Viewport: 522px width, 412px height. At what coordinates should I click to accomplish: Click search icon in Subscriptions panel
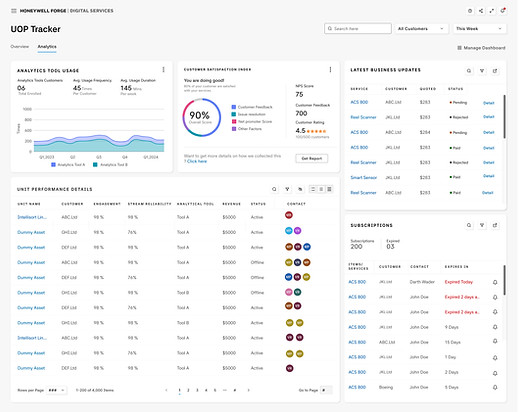[x=469, y=225]
